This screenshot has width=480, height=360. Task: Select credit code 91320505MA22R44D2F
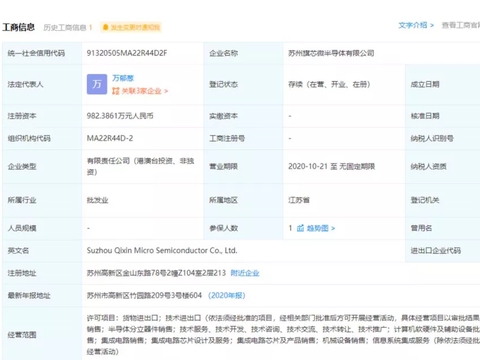pos(127,53)
